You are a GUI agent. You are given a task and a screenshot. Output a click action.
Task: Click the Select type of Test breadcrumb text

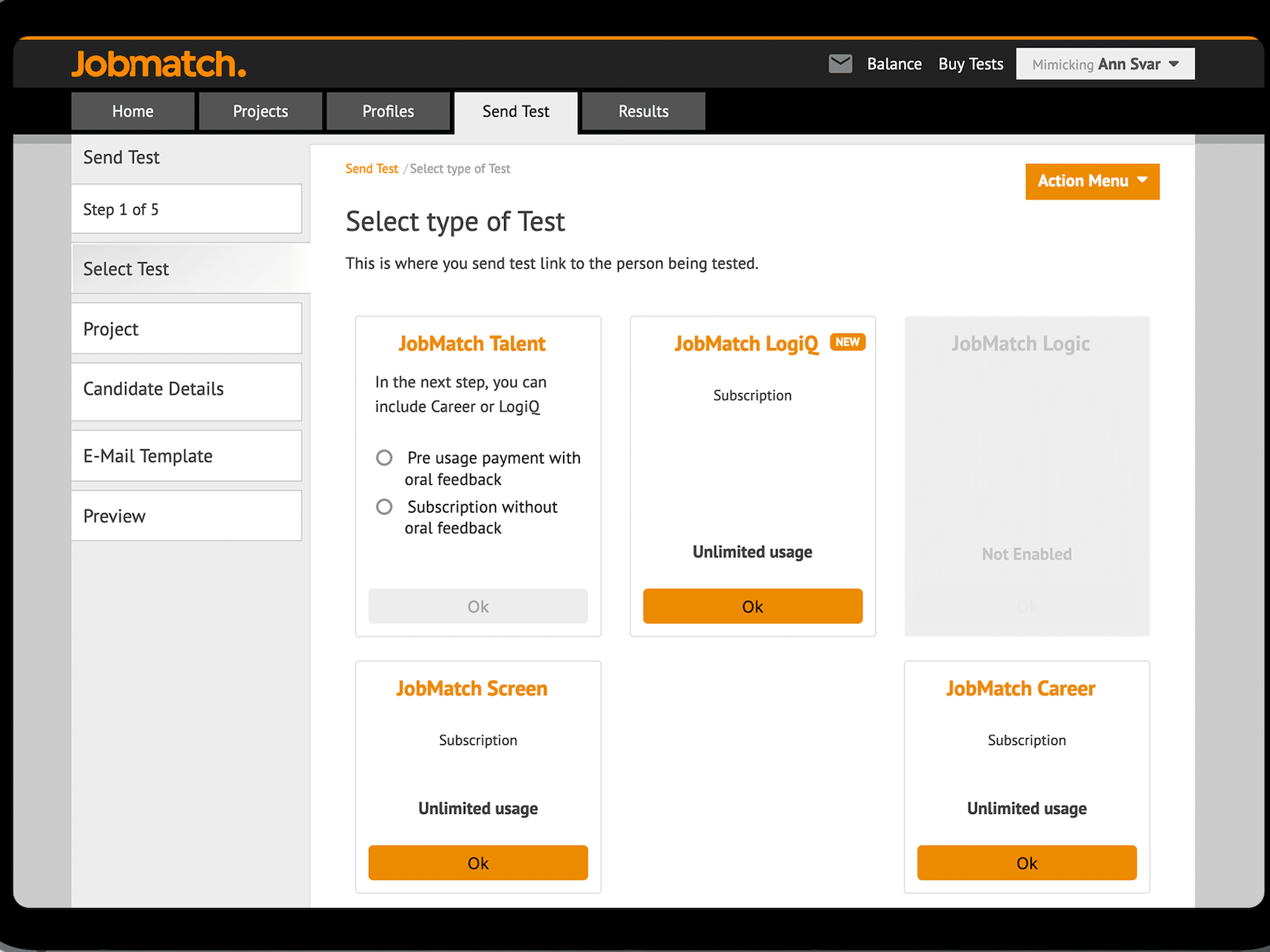(x=460, y=169)
